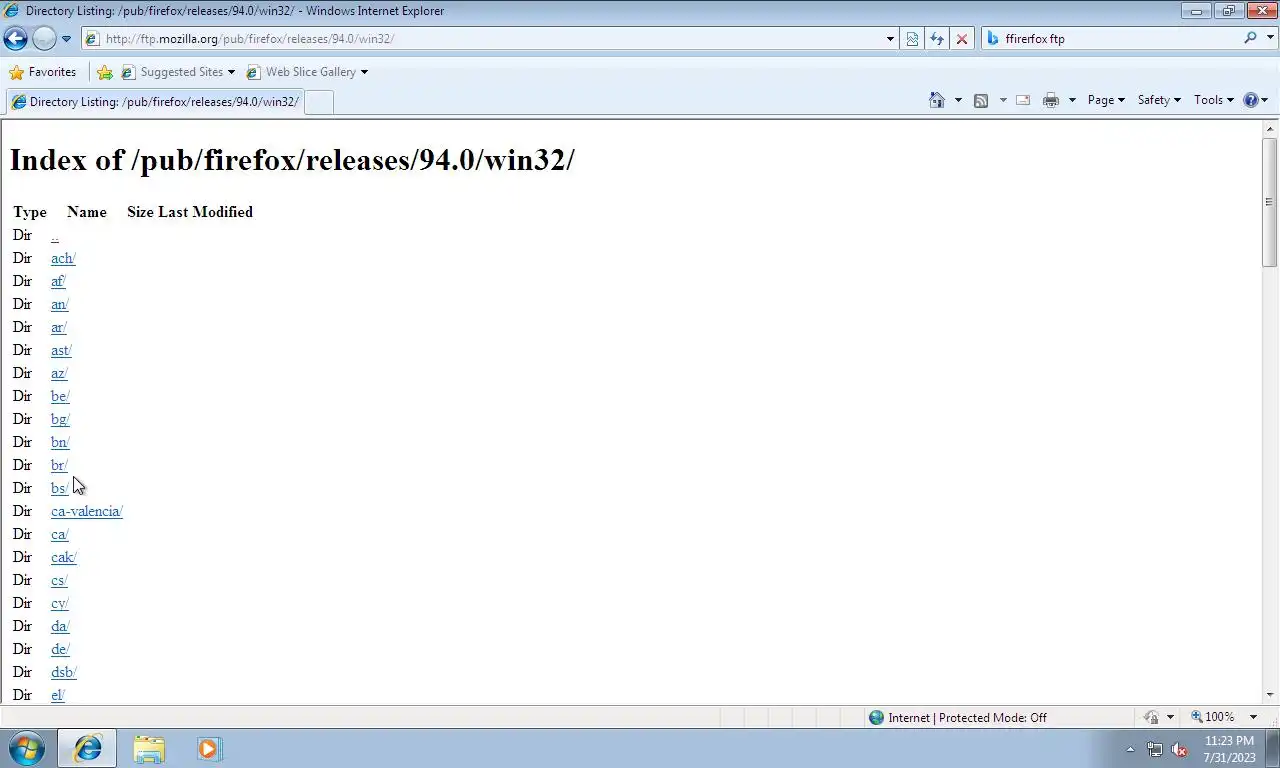Image resolution: width=1280 pixels, height=768 pixels.
Task: Open Web Slice Gallery
Action: tap(307, 72)
